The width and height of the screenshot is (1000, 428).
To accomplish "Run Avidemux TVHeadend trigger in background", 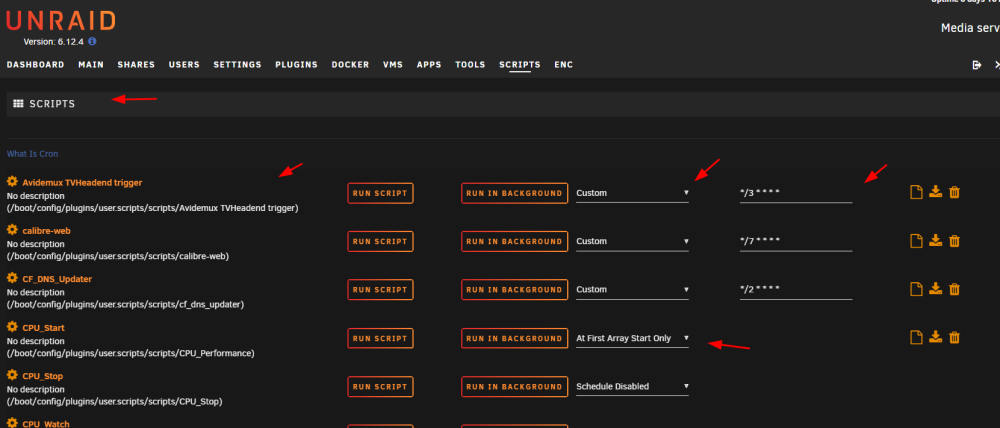I will tap(515, 193).
